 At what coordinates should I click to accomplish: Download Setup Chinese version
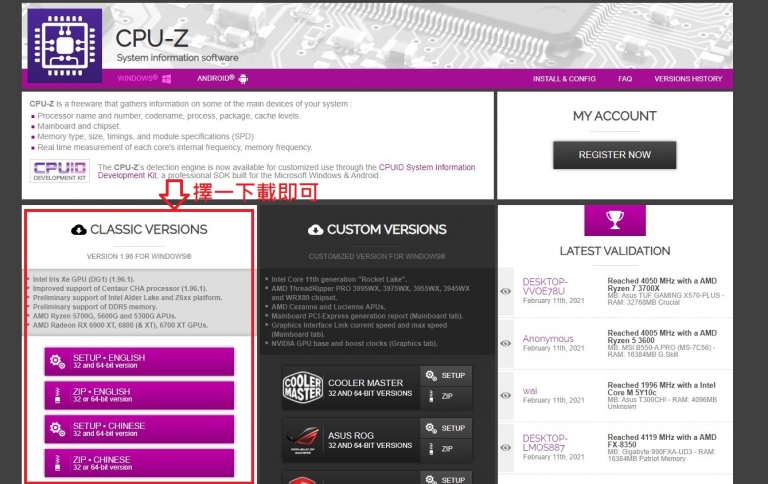coord(139,429)
